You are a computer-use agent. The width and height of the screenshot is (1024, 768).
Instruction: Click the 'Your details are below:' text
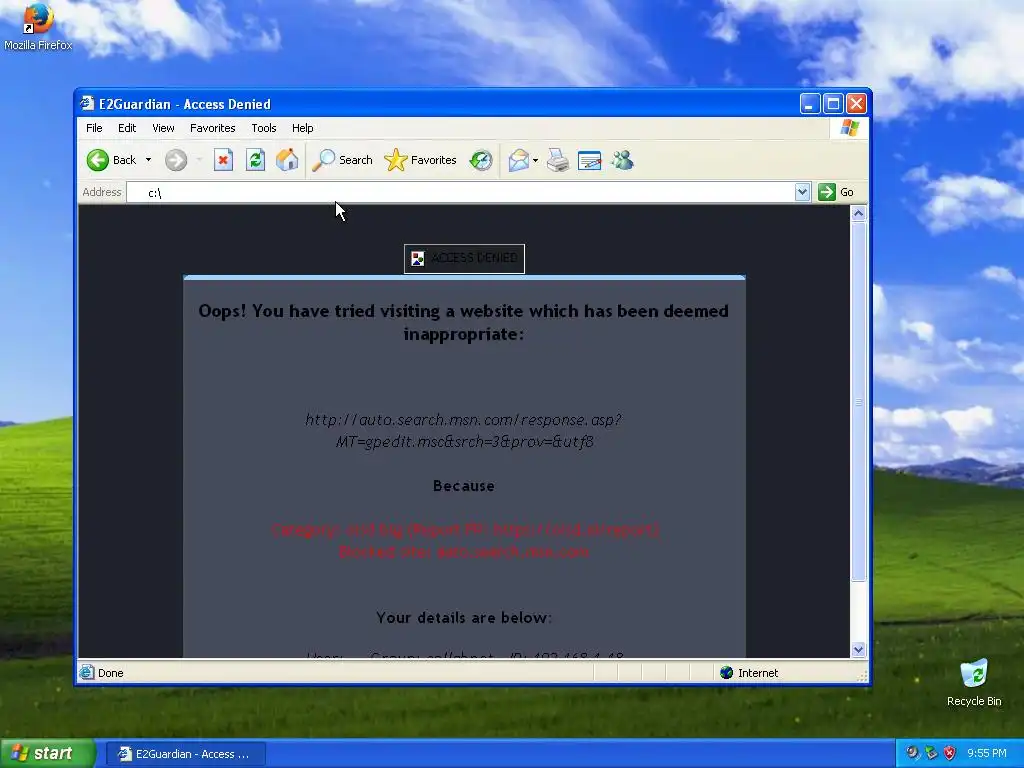tap(464, 618)
